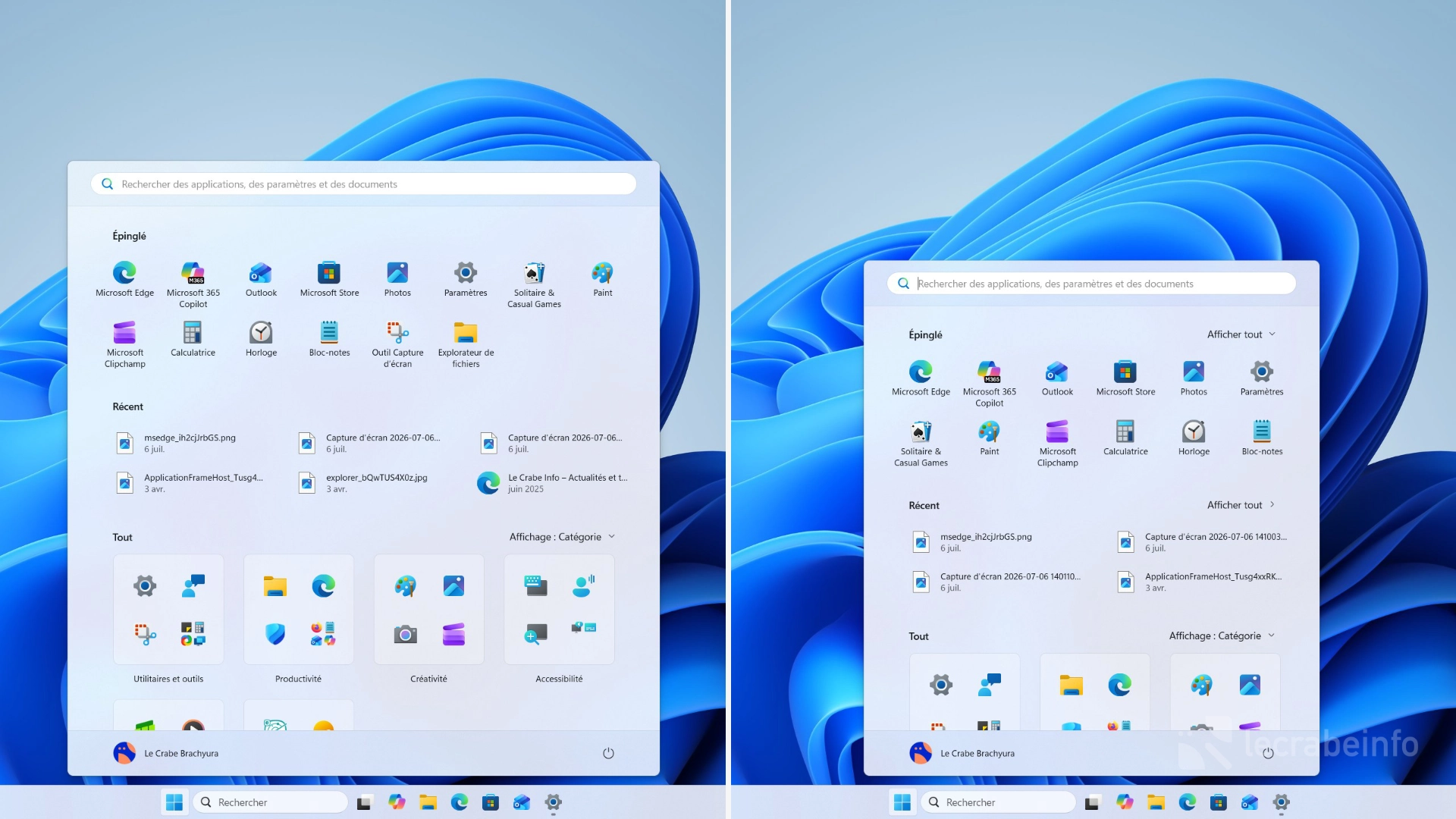The height and width of the screenshot is (819, 1456).
Task: Launch Microsoft Clipchamp in the left Start menu
Action: click(x=124, y=344)
